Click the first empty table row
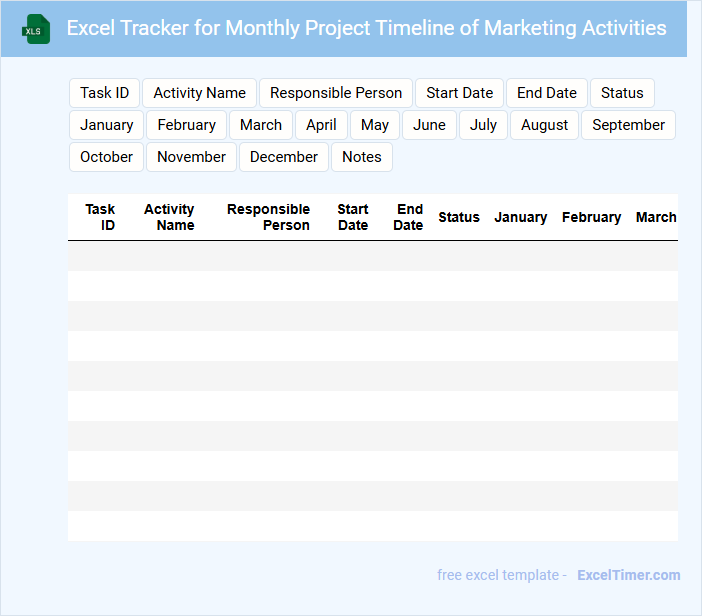This screenshot has width=702, height=616. [372, 256]
